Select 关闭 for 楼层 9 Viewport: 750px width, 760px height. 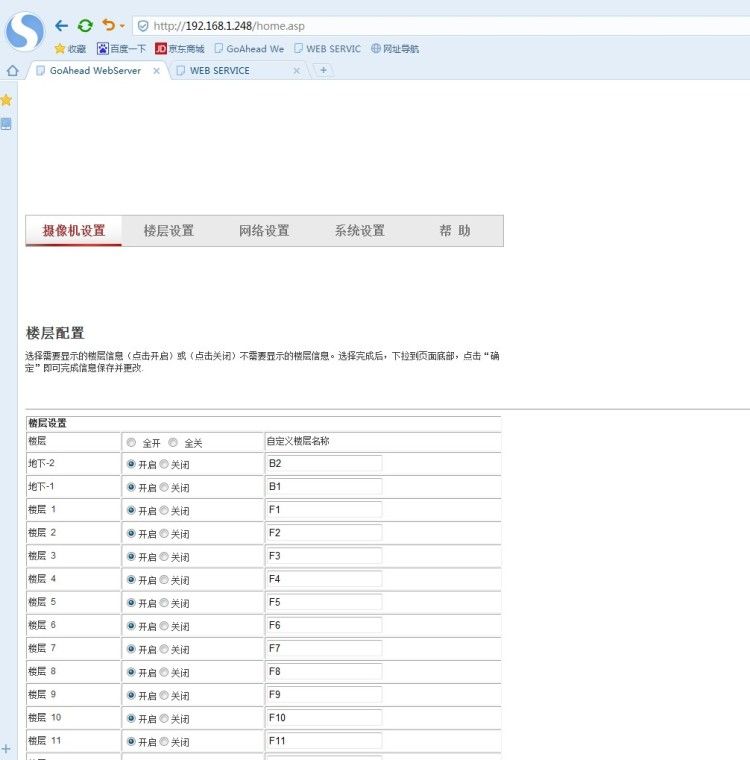[164, 695]
